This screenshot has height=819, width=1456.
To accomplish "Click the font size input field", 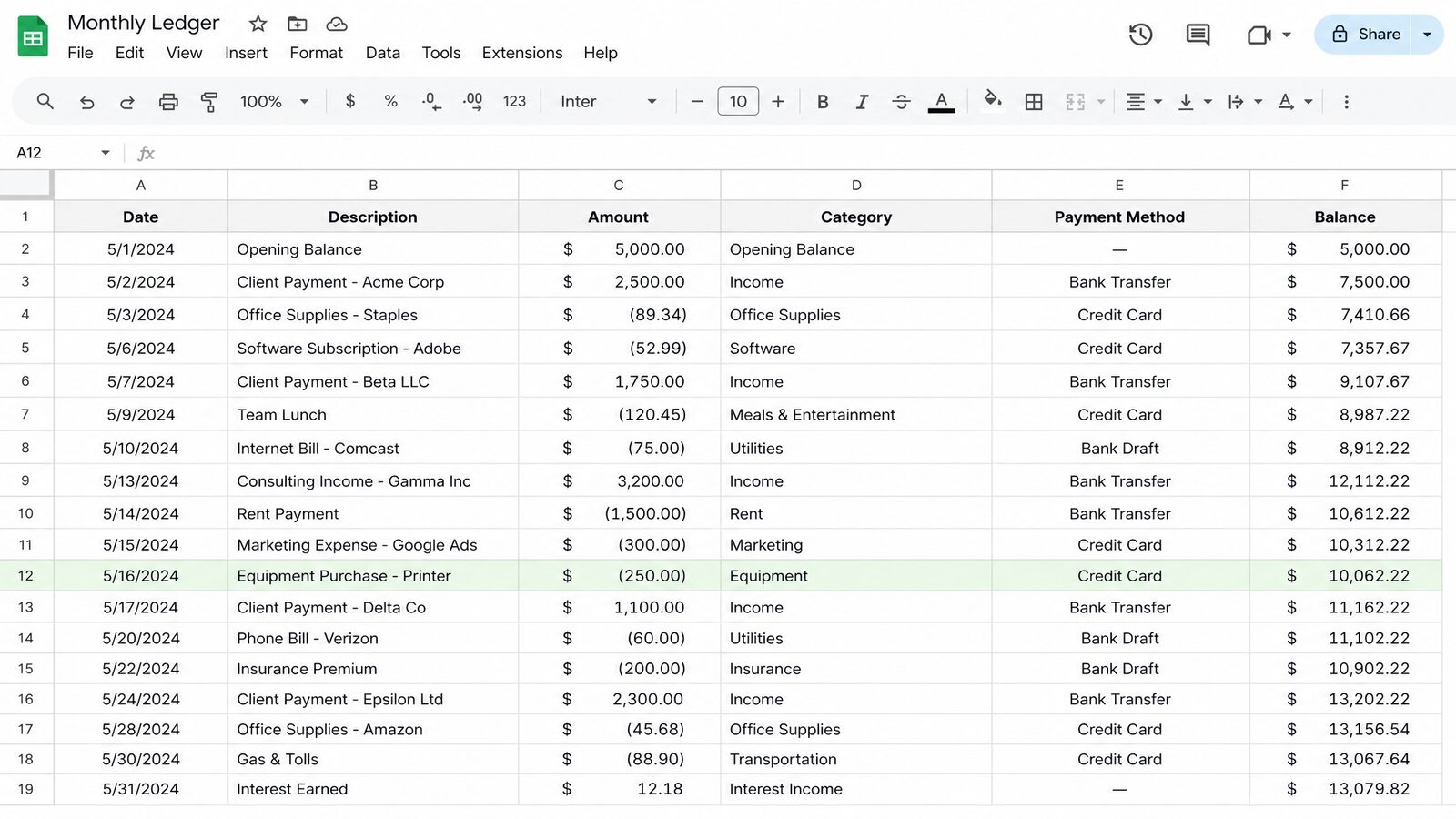I will (x=738, y=101).
